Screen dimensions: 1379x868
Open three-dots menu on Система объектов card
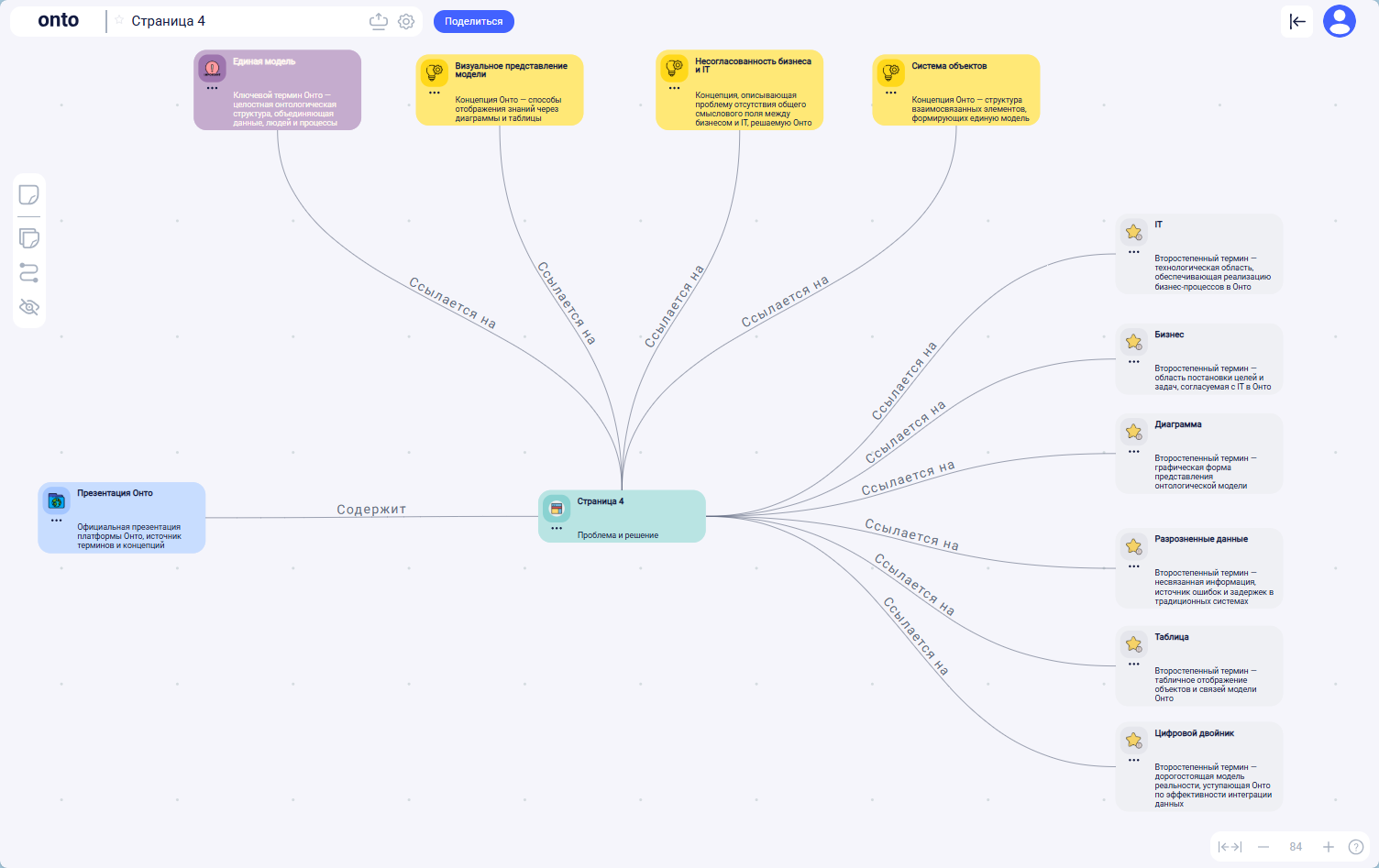point(890,93)
